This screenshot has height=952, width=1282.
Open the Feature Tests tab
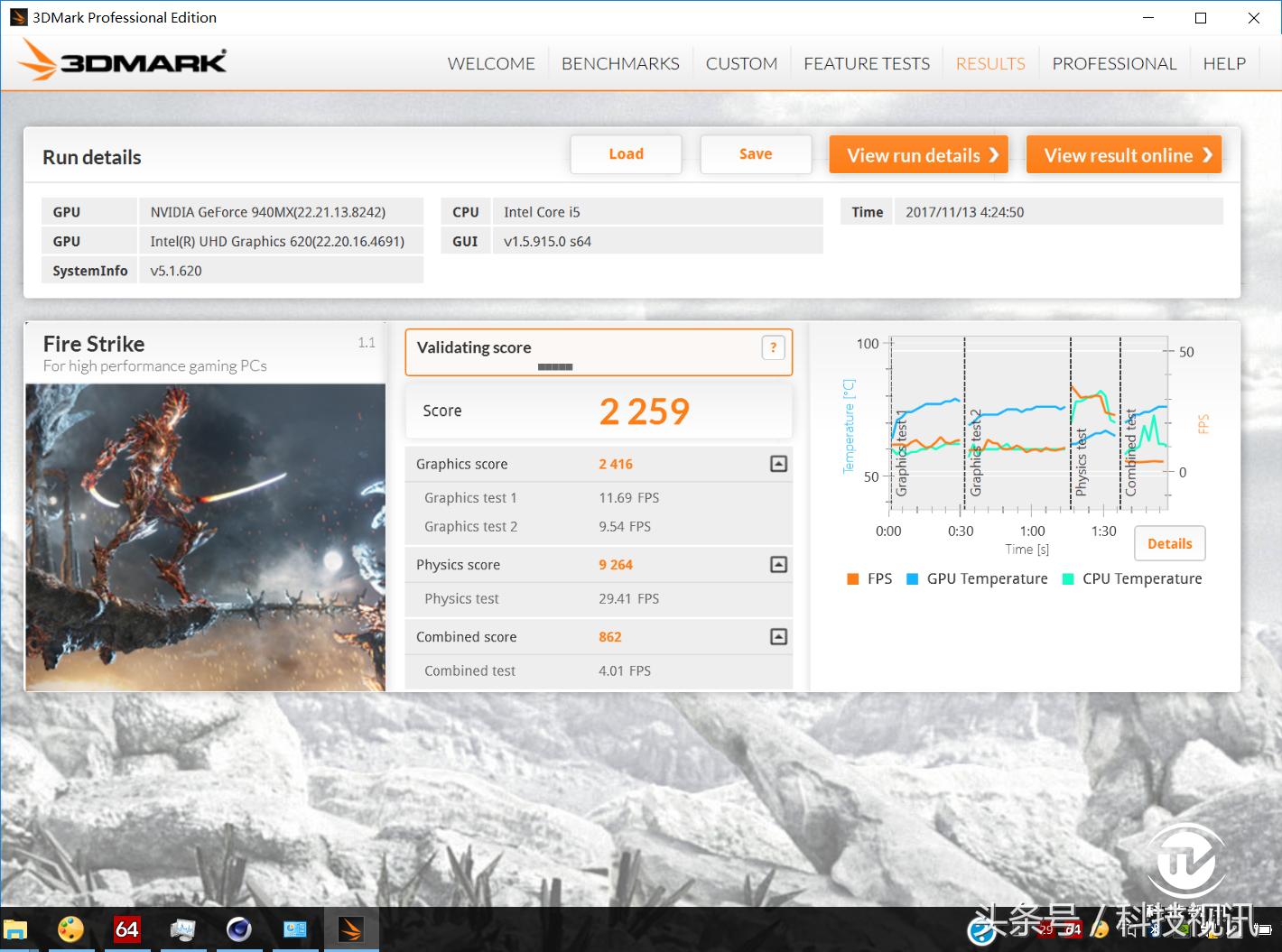pos(866,64)
